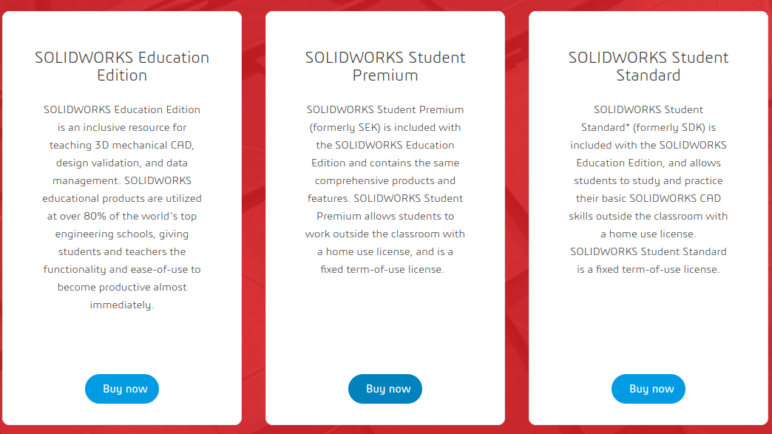
Task: Click the Education Edition description paragraph
Action: (x=122, y=206)
